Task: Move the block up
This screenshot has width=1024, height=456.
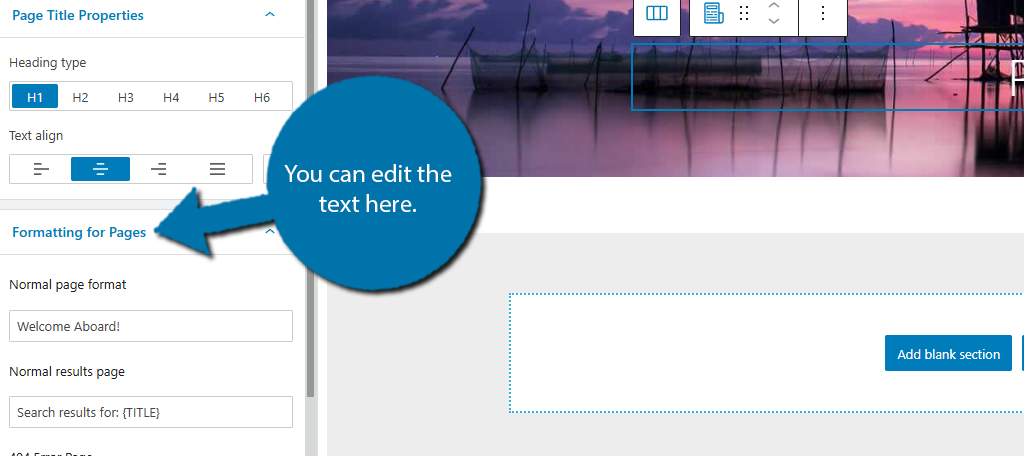Action: pos(774,6)
